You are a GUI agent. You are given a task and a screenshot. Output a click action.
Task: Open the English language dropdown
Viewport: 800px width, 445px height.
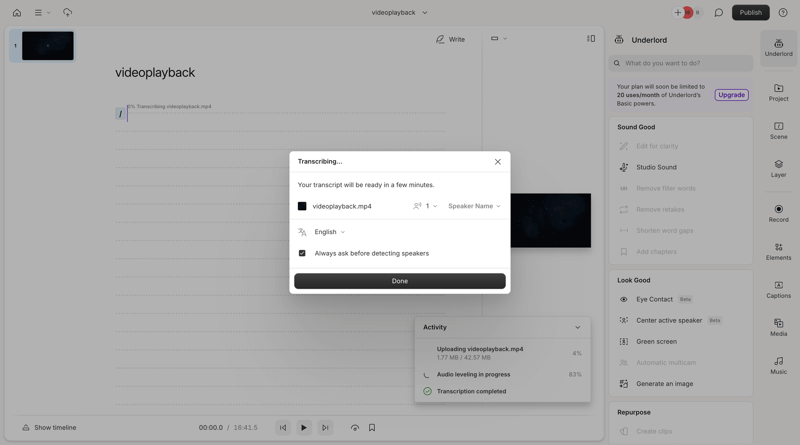point(329,232)
